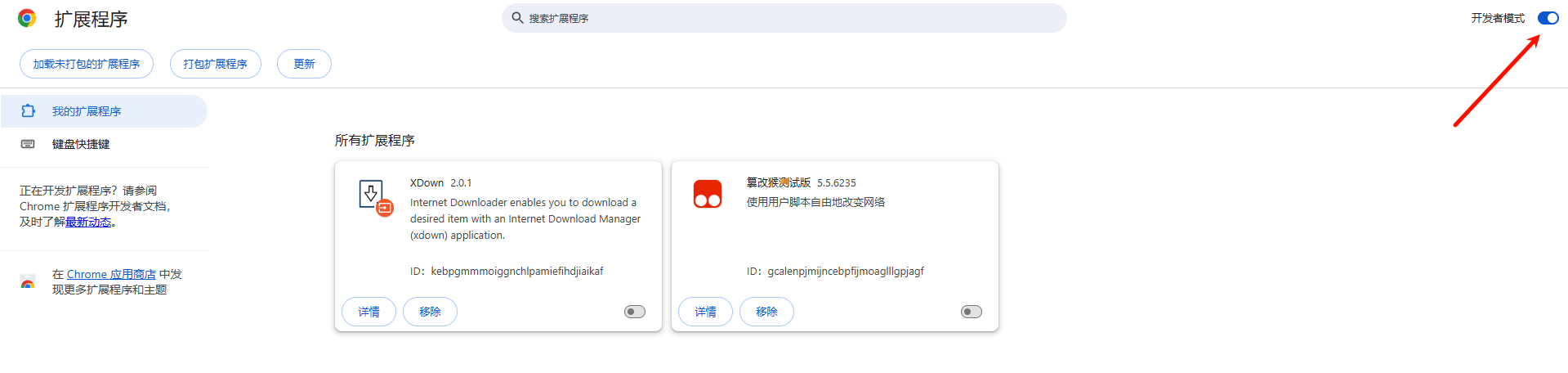
Task: Click the 更新 button
Action: click(x=304, y=64)
